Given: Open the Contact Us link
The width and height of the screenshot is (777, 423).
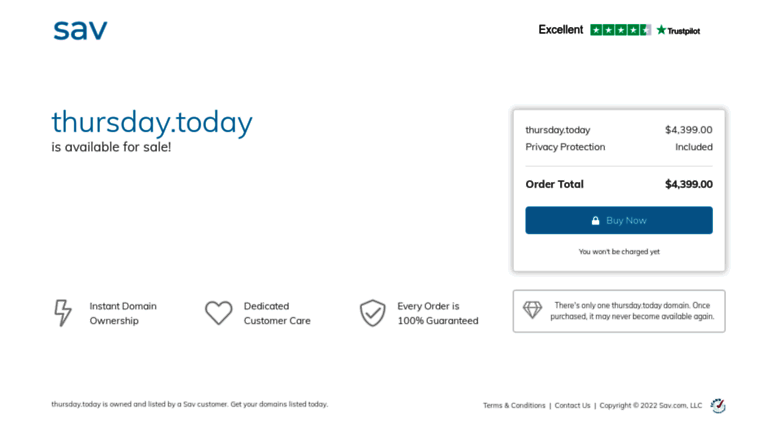Looking at the screenshot, I should point(572,405).
